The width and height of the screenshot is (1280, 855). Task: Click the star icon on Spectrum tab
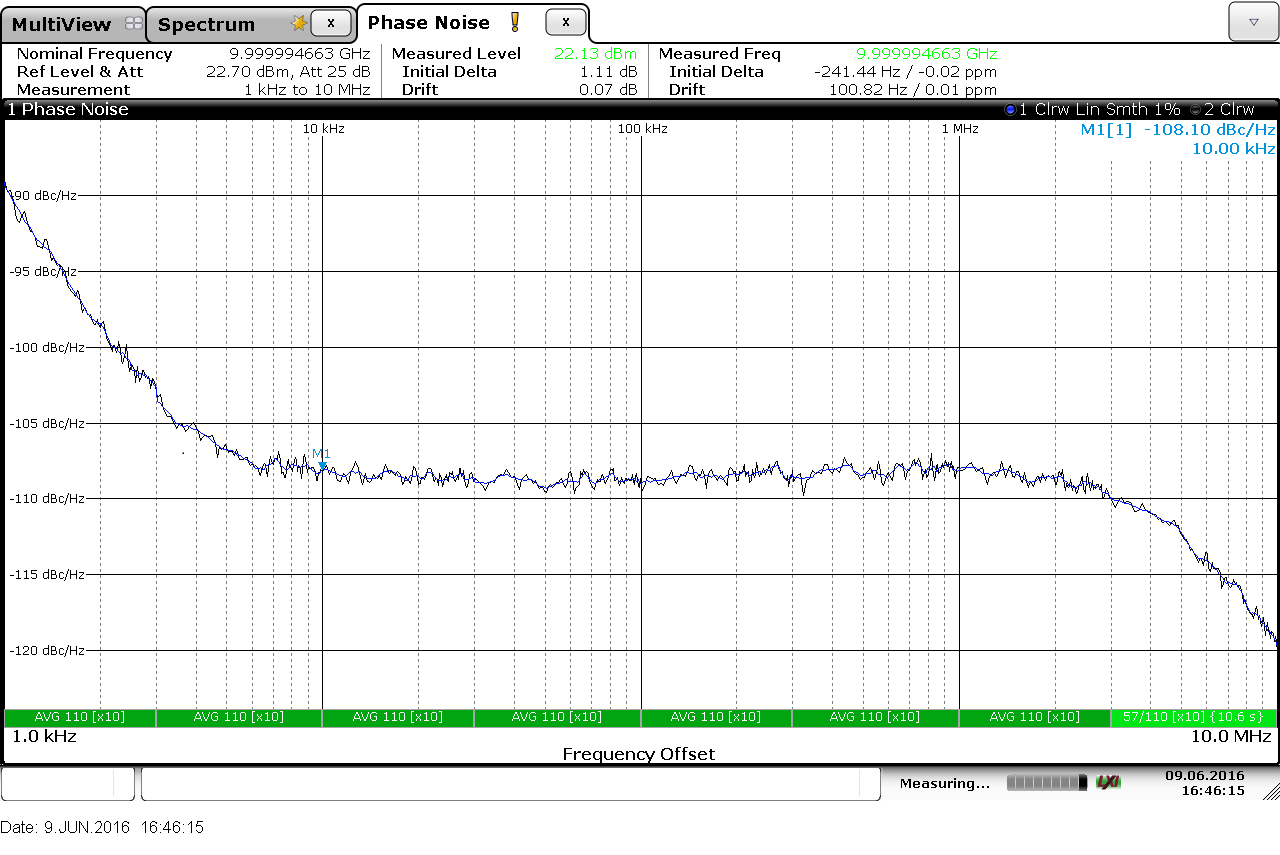(x=298, y=23)
